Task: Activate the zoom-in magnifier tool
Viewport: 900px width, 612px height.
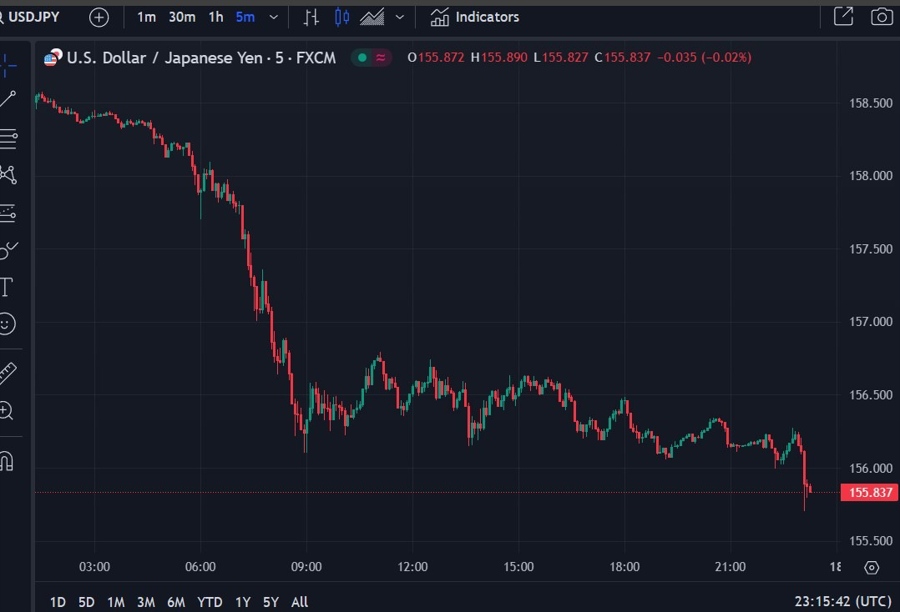Action: click(7, 410)
